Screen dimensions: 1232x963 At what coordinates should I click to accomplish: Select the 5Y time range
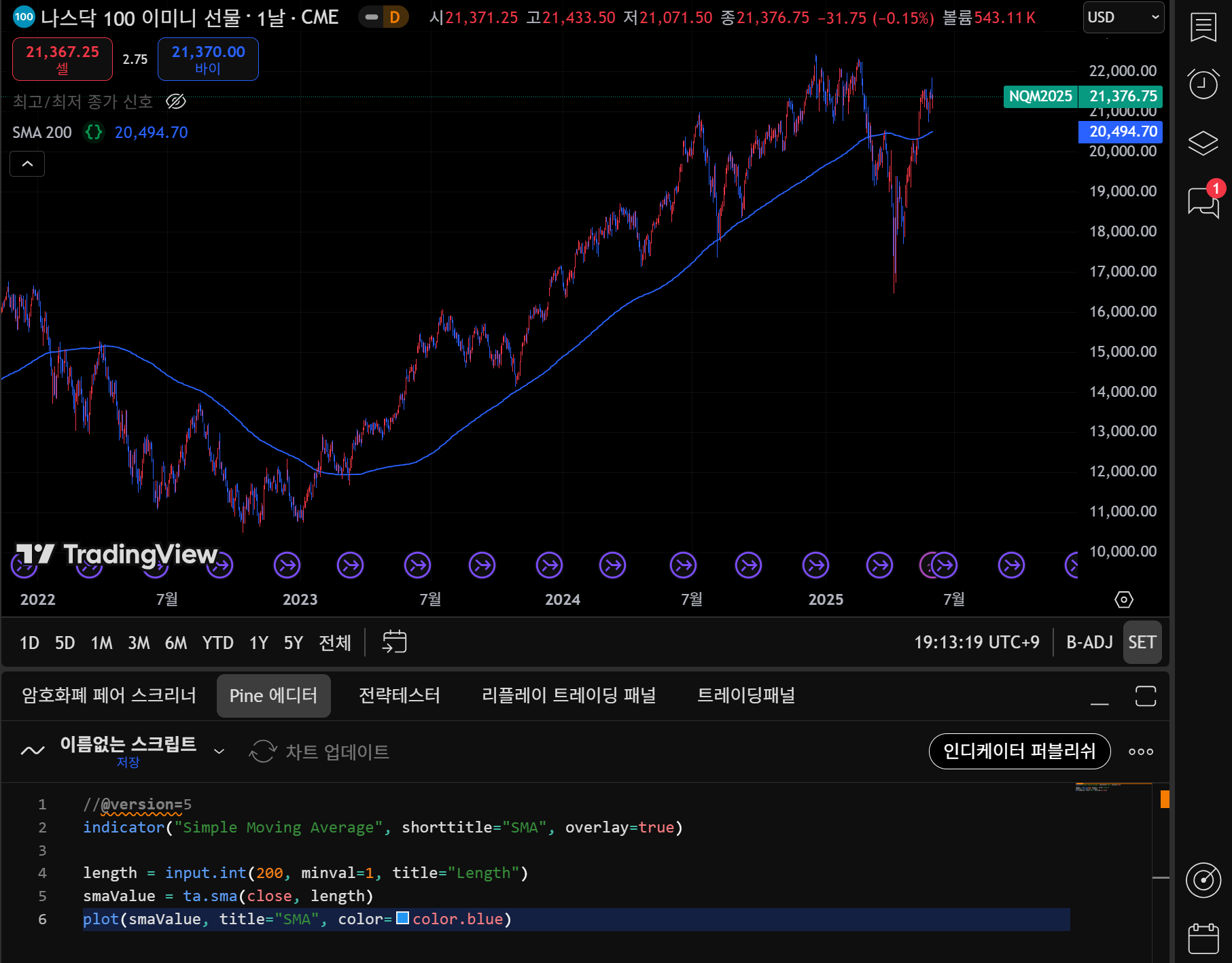coord(293,642)
